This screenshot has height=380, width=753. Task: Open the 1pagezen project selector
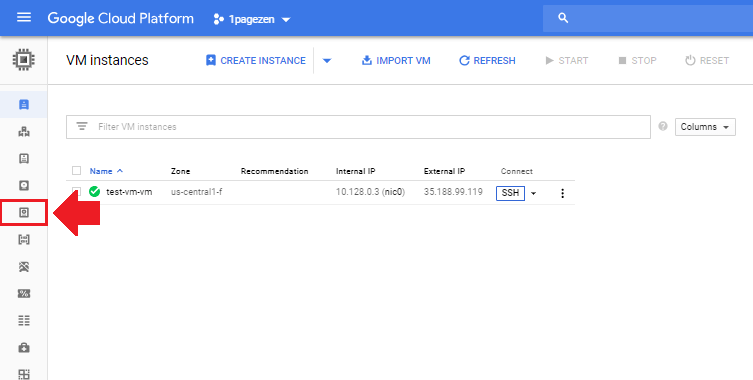pos(252,19)
